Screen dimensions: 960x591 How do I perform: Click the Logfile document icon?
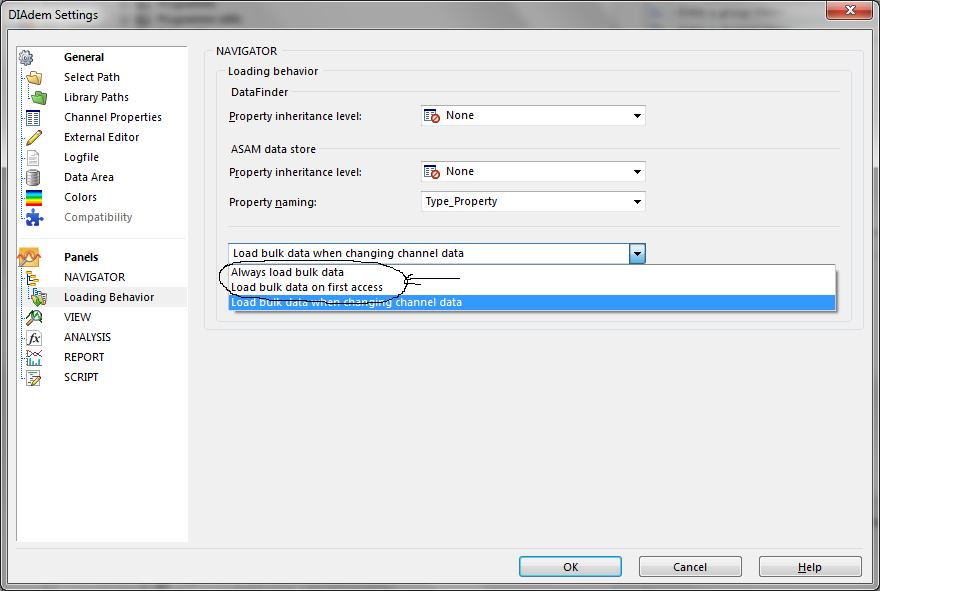(33, 157)
